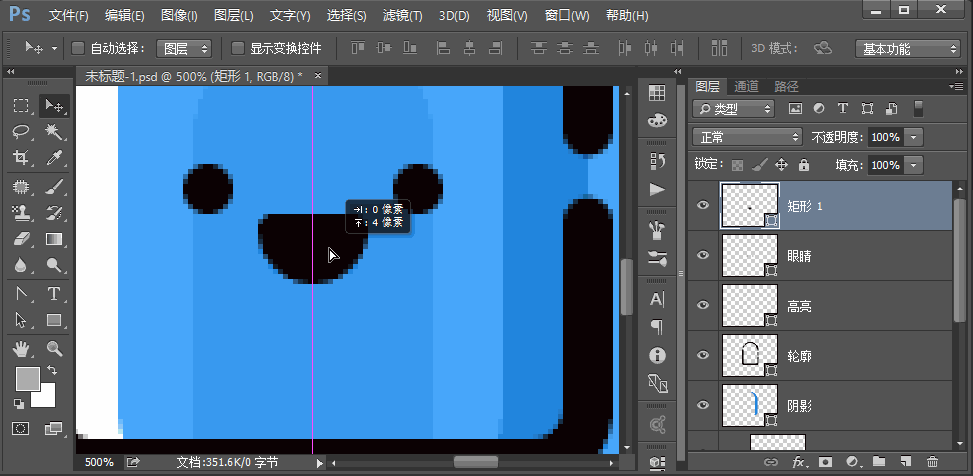
Task: Select the Lasso tool
Action: coord(20,132)
